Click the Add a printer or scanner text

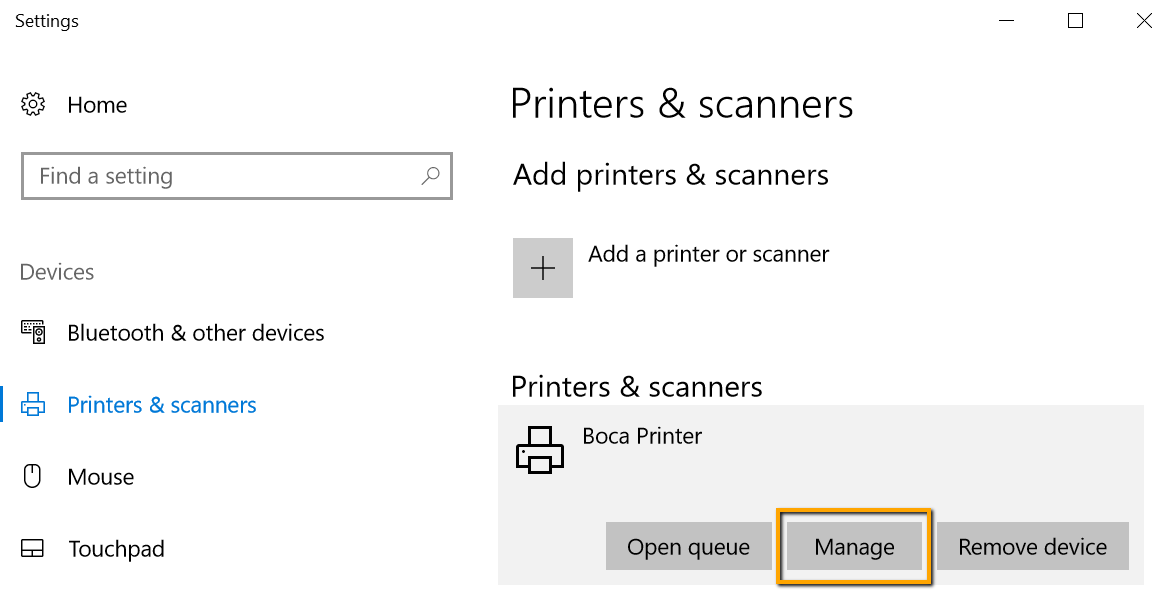pos(708,254)
